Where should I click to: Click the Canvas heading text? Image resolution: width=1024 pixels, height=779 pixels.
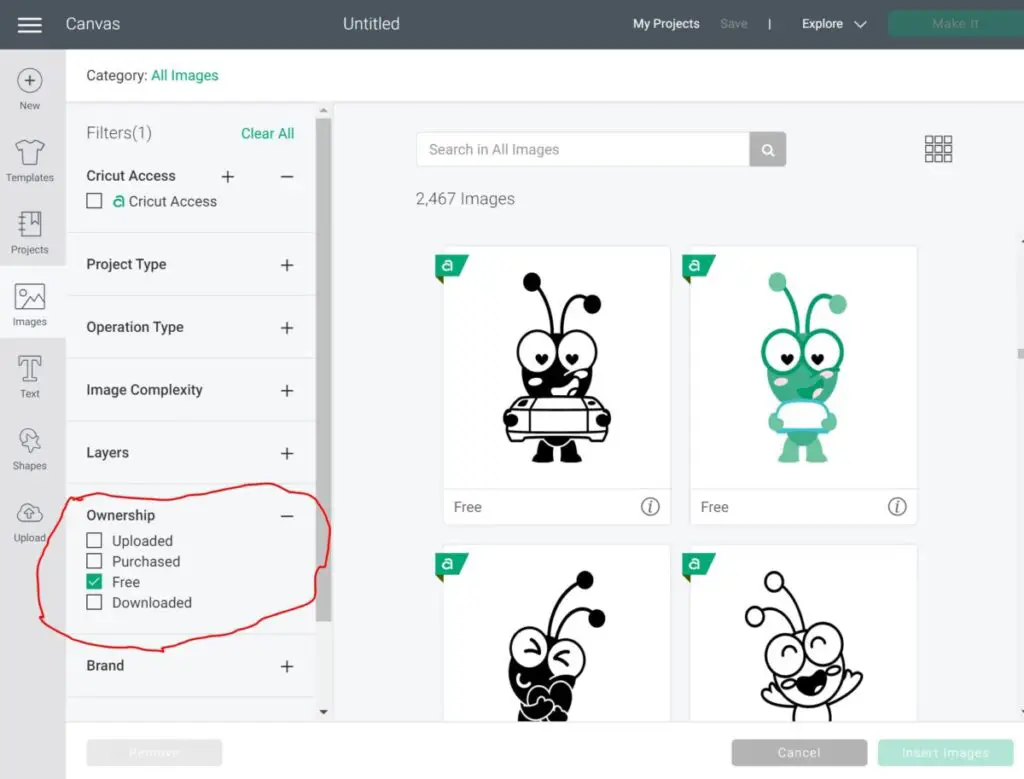click(93, 24)
